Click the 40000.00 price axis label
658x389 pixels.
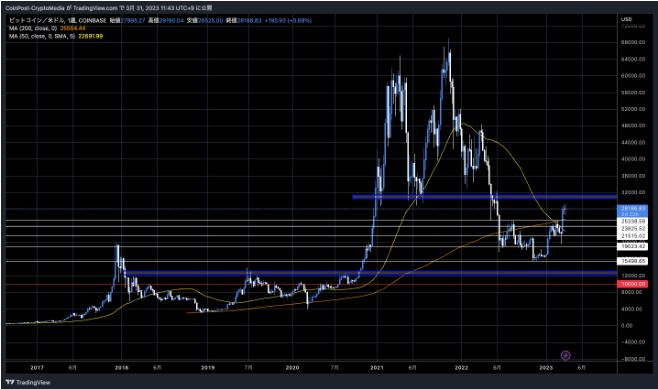(633, 159)
